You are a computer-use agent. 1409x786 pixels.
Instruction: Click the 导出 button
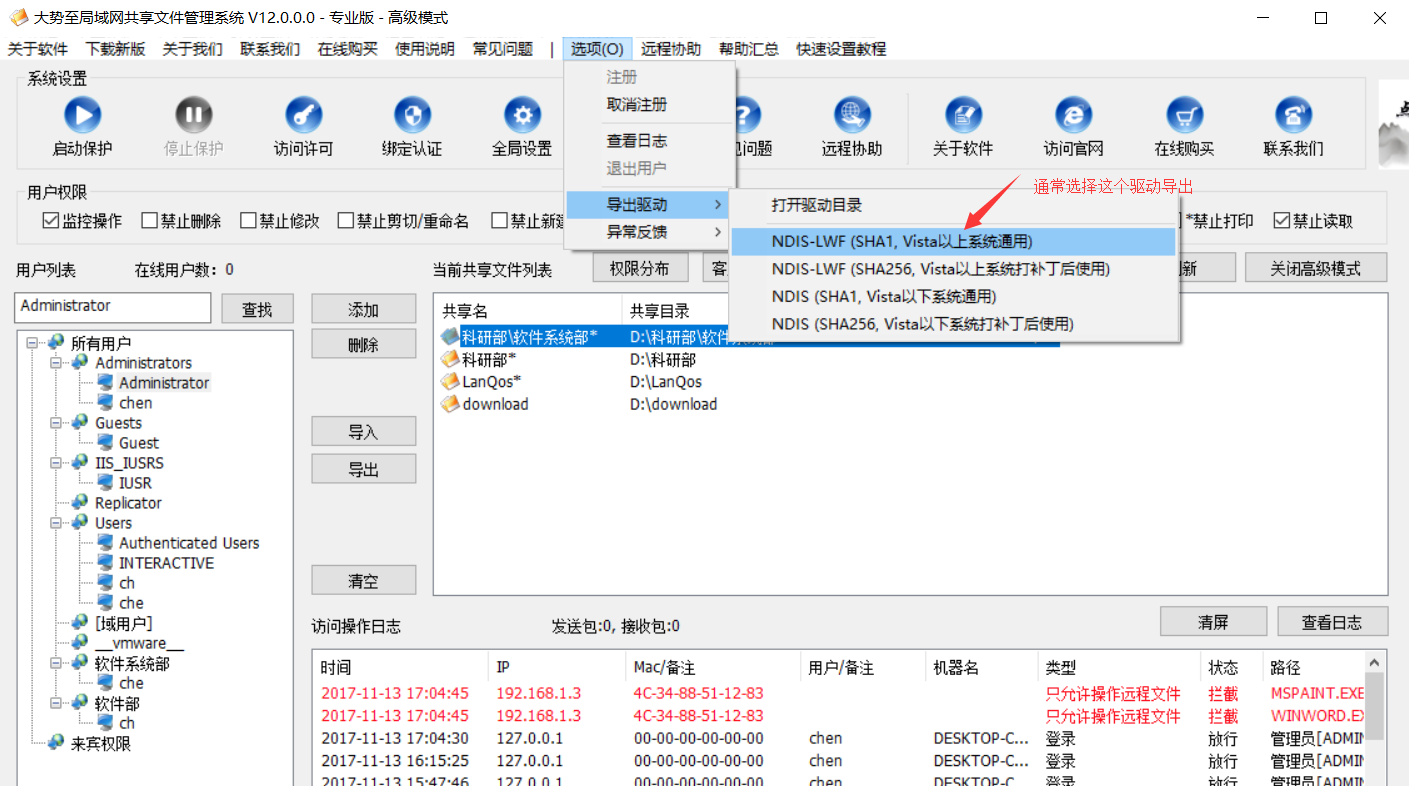point(364,469)
